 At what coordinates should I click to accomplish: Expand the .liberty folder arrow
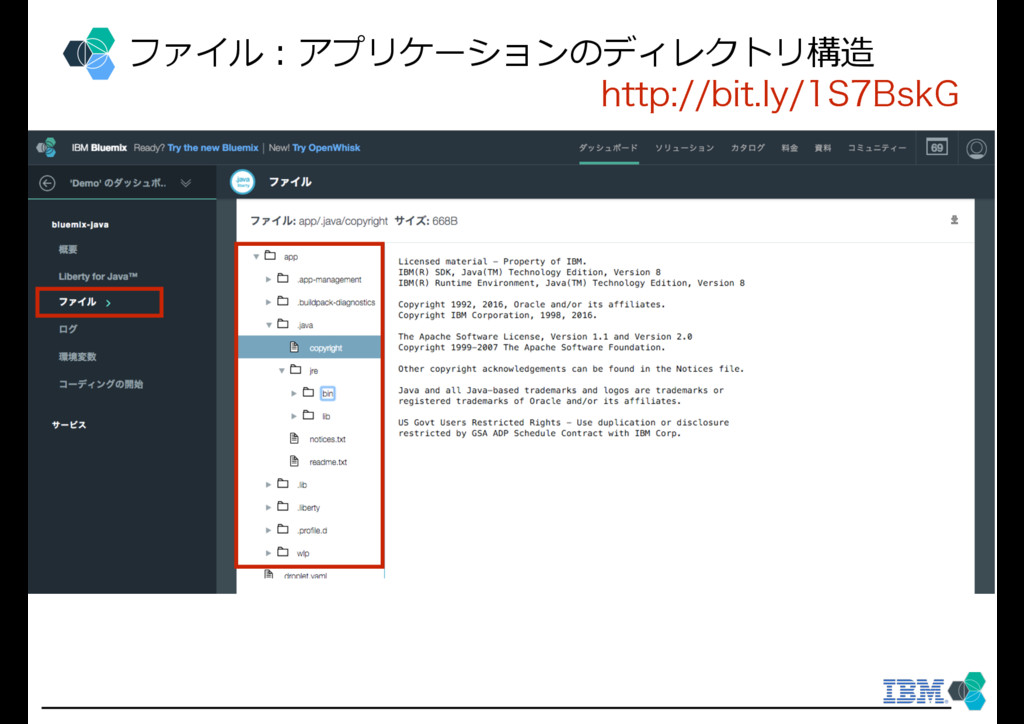pyautogui.click(x=268, y=507)
